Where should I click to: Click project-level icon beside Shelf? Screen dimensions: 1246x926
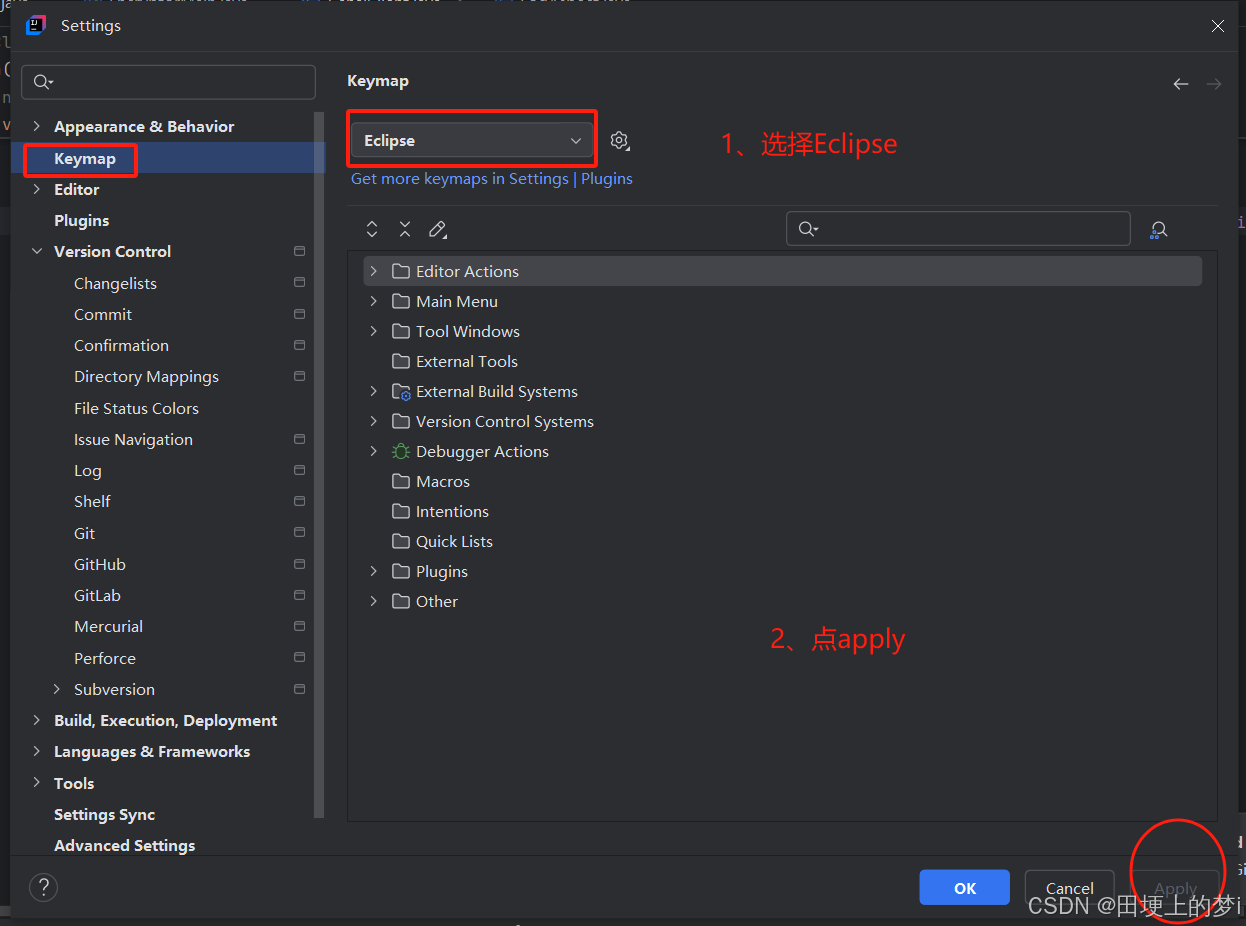299,501
